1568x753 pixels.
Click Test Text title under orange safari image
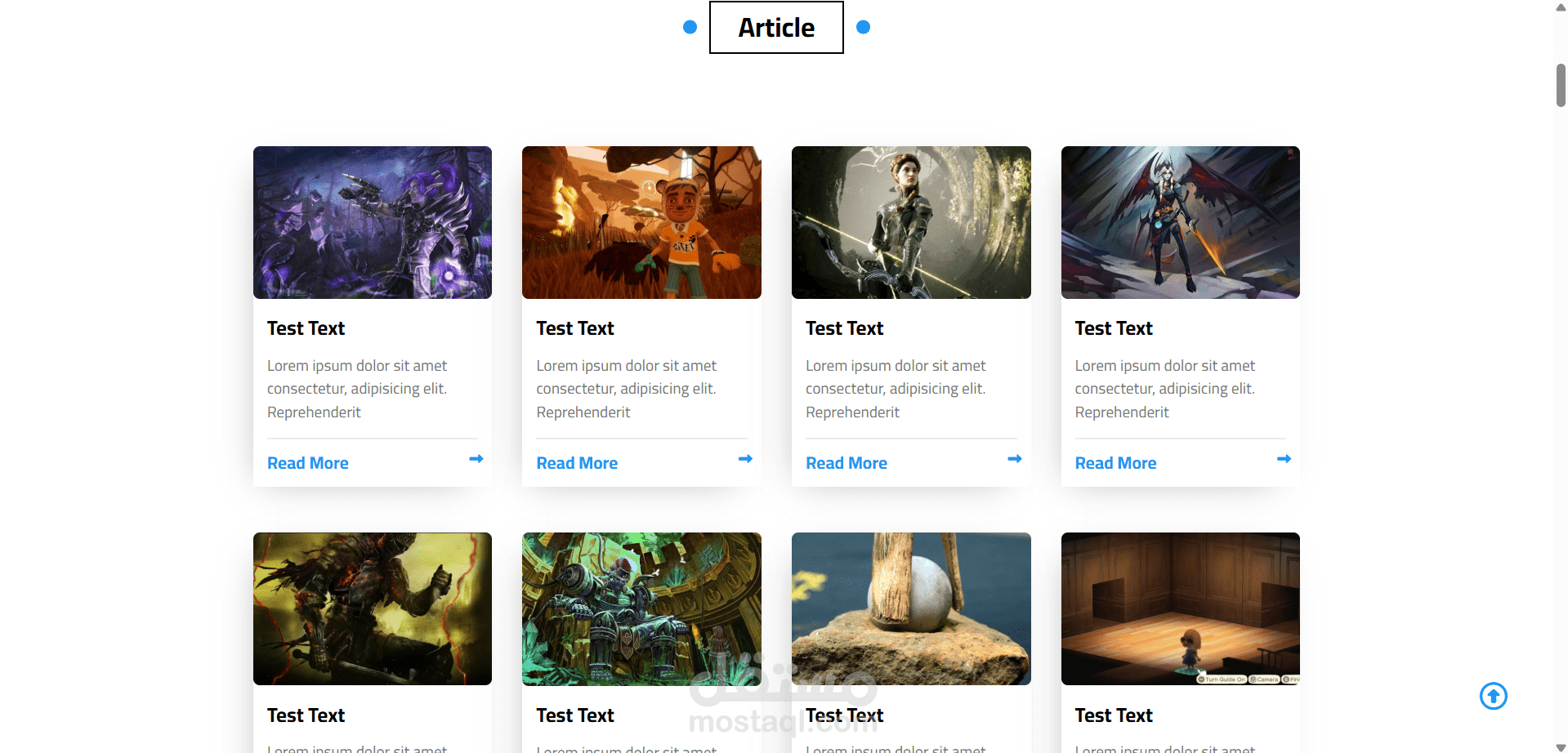click(x=575, y=328)
